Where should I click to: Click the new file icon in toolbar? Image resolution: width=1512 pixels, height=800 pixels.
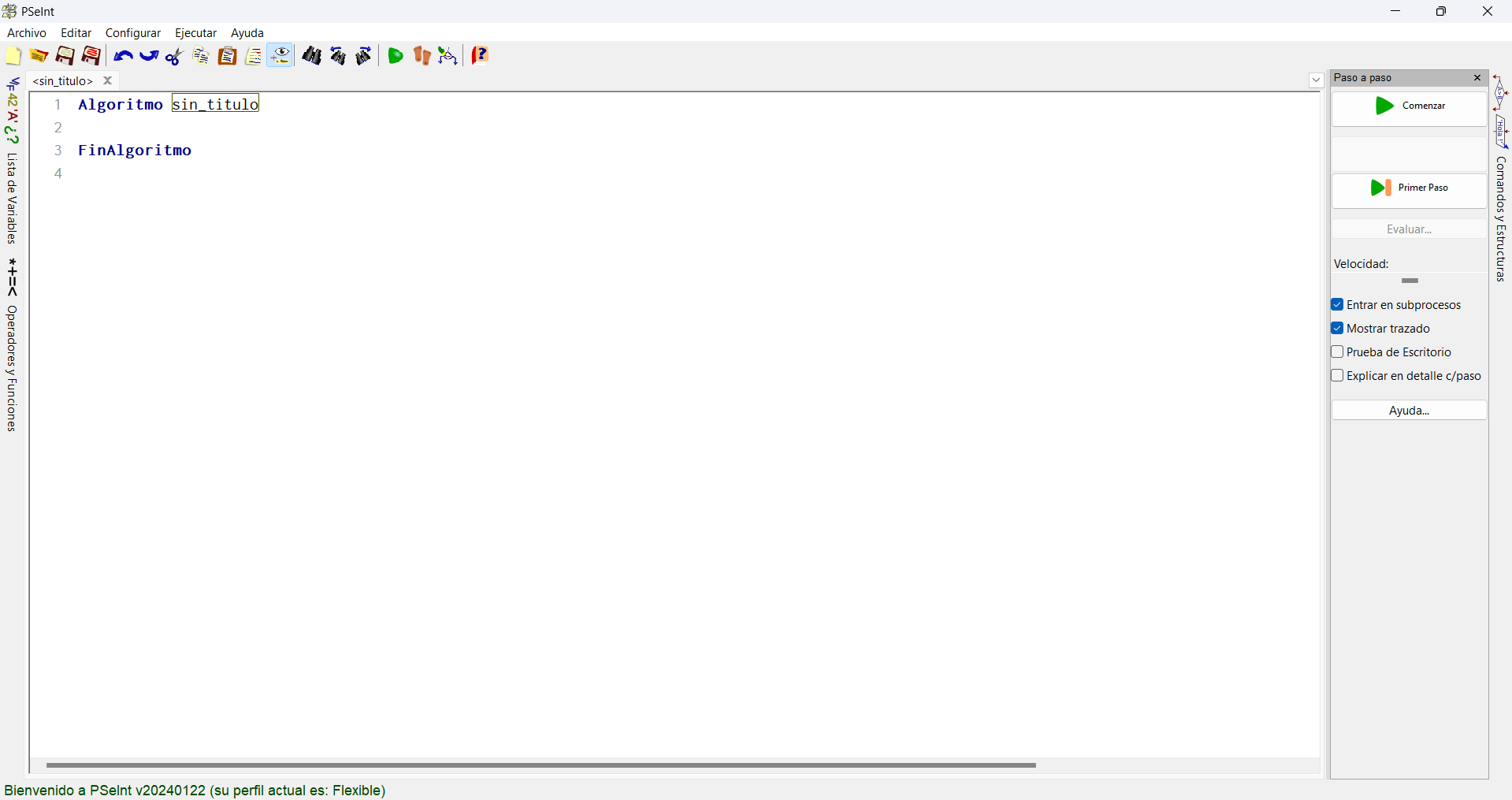click(x=13, y=56)
